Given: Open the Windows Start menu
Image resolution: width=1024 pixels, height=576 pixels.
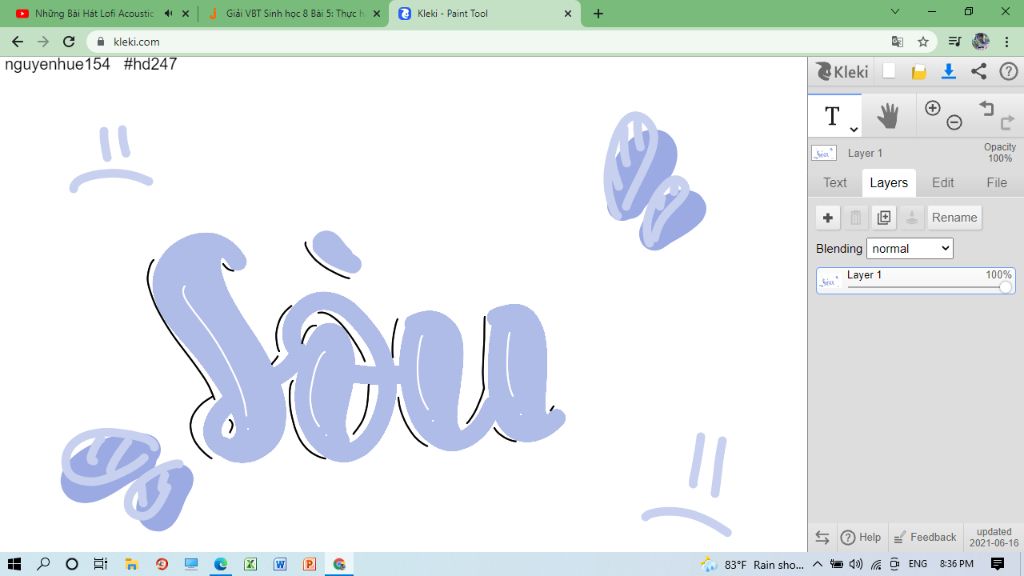Looking at the screenshot, I should tap(14, 564).
